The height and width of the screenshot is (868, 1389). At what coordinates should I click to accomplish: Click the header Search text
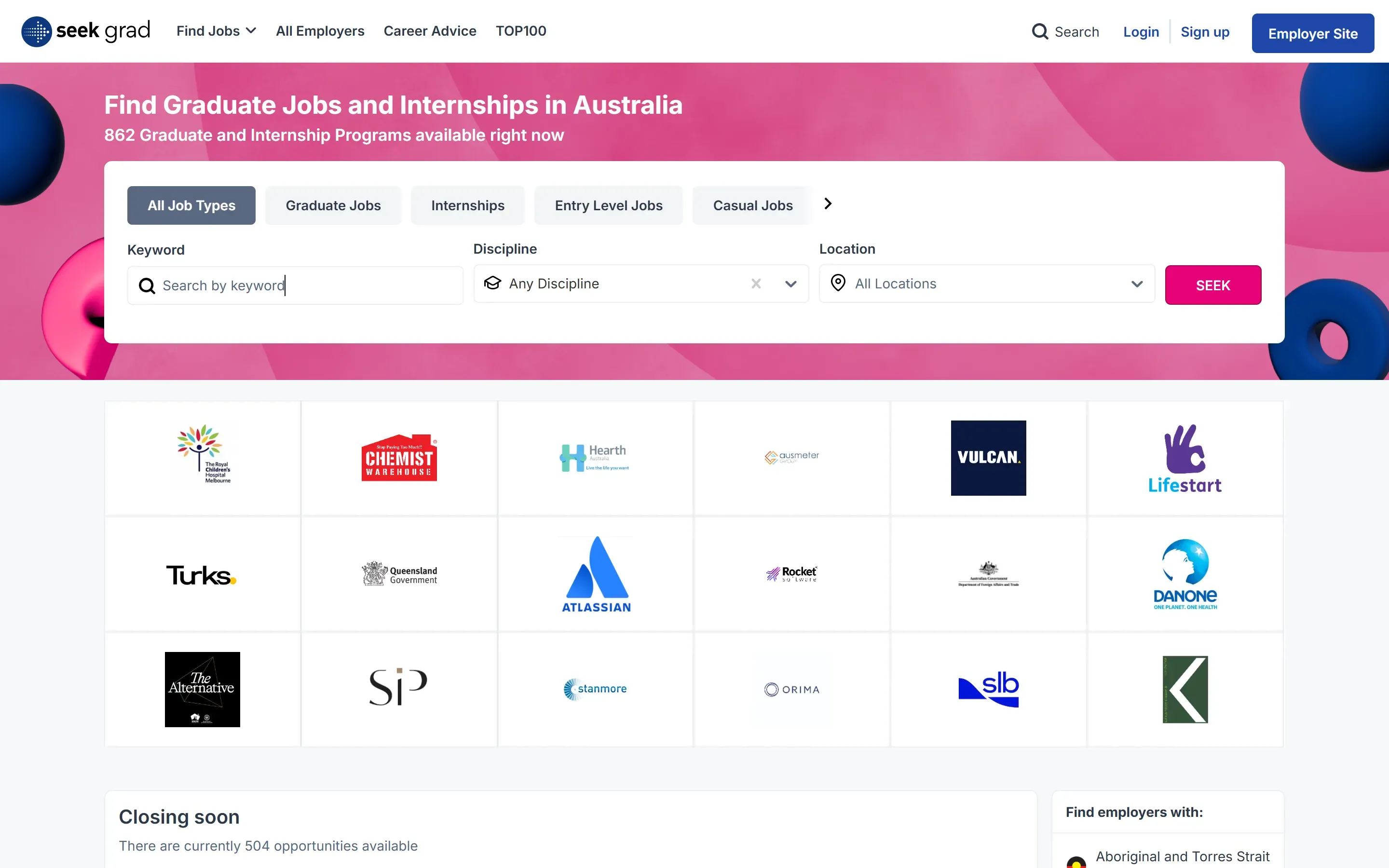(1077, 31)
